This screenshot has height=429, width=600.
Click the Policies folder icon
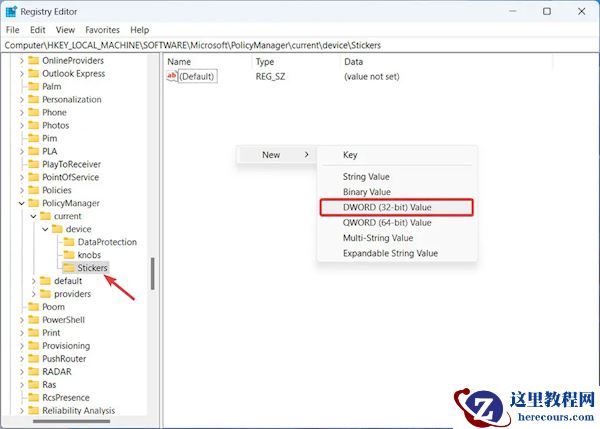tap(34, 190)
